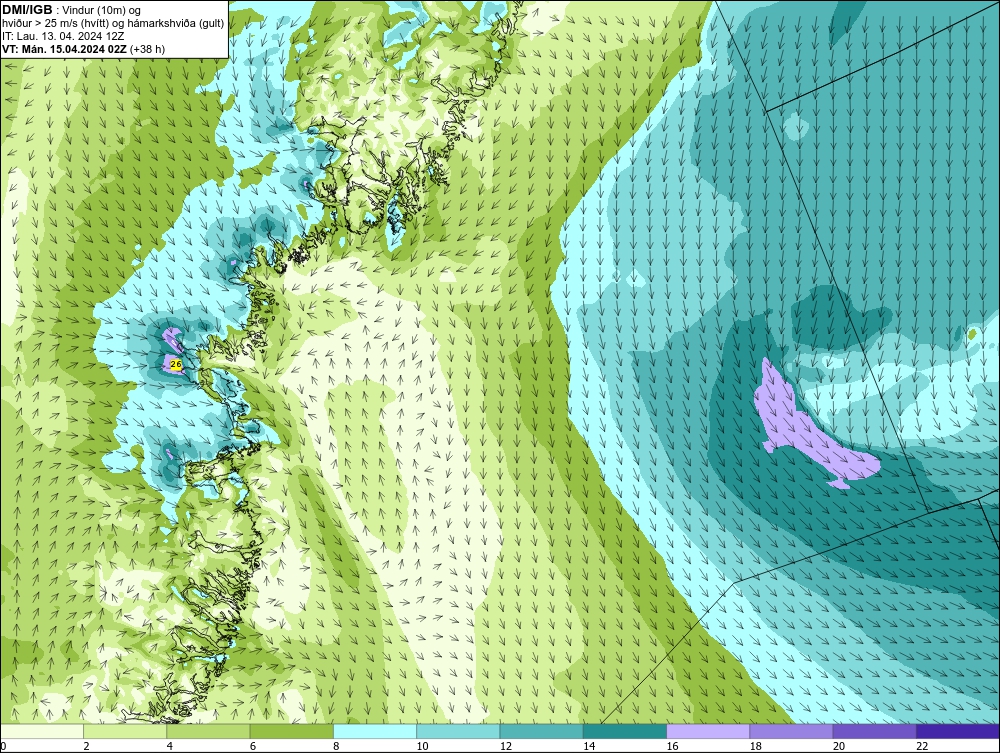Click the '8' label on the color scale

tap(336, 746)
